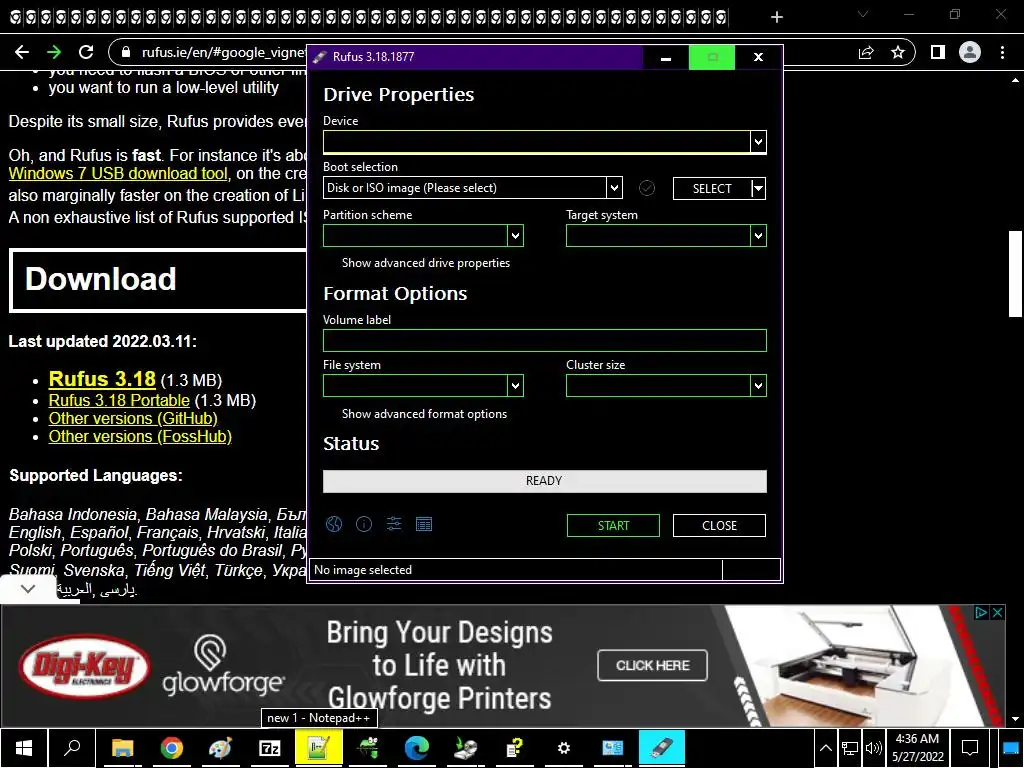Switch to Notepad++ in the taskbar
Viewport: 1024px width, 768px height.
point(319,748)
